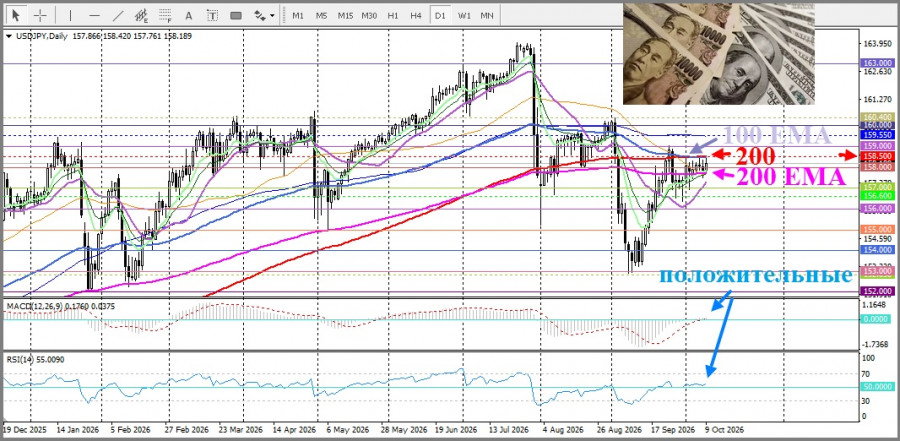Select the Cursor arrow tool
The width and height of the screenshot is (900, 441).
click(x=17, y=16)
